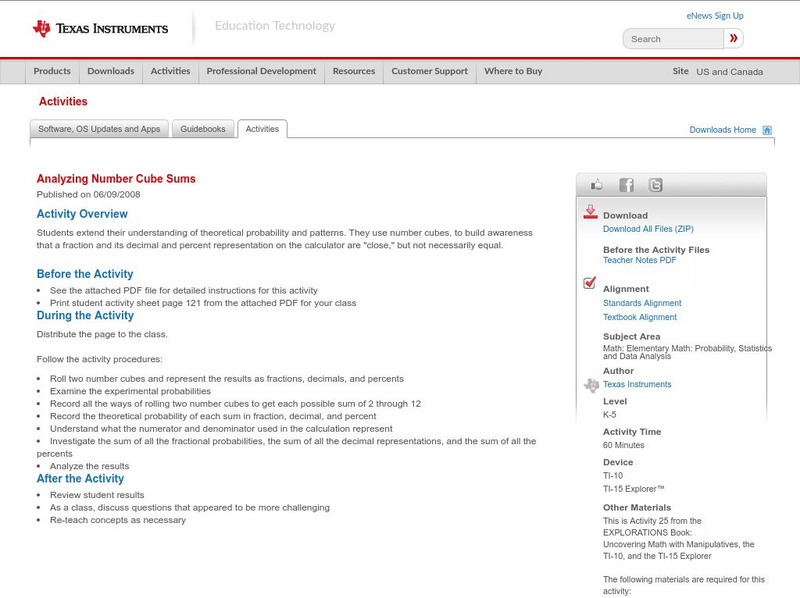Click the After the Activity heading

tap(80, 479)
